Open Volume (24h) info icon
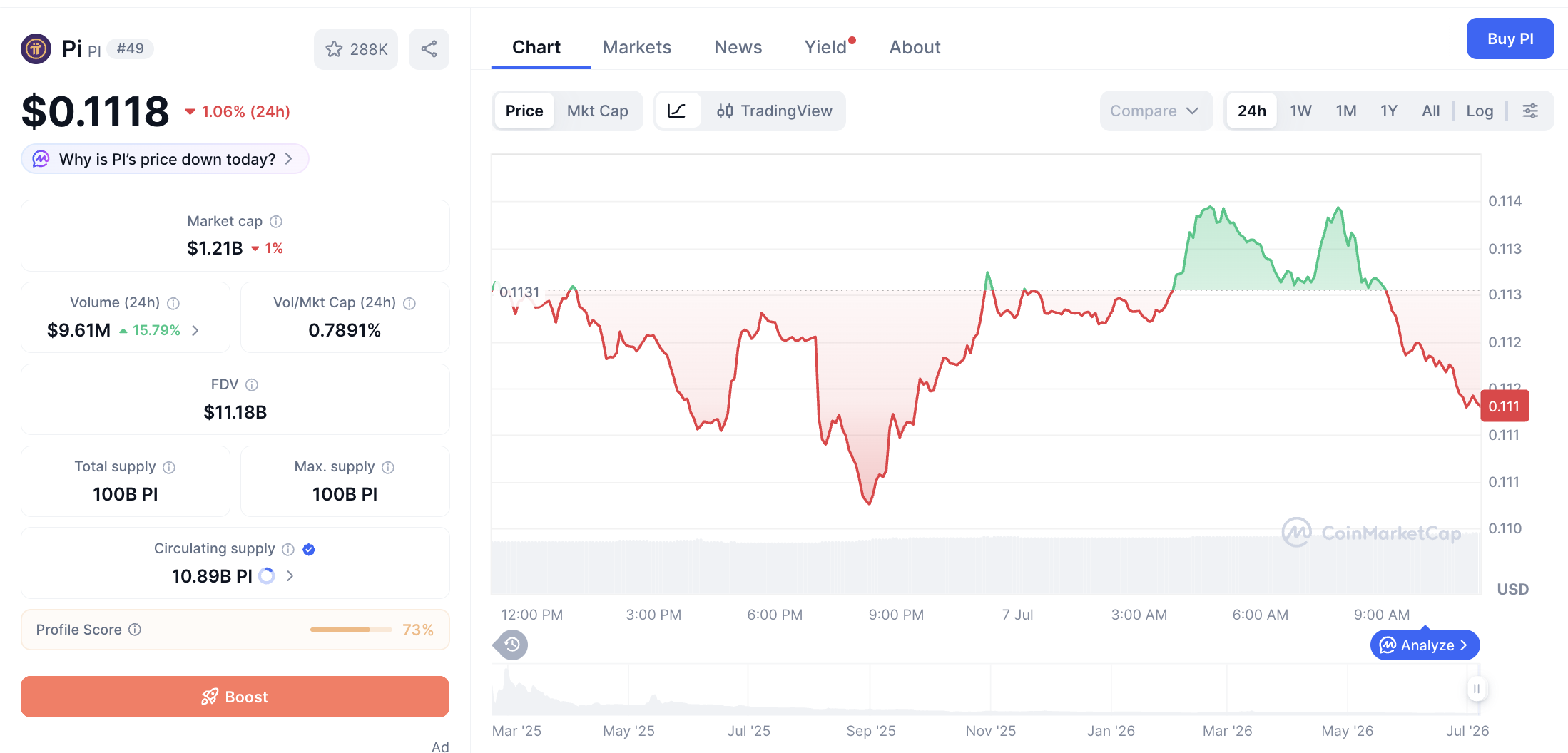Screen dimensions: 1568x753 [x=173, y=304]
